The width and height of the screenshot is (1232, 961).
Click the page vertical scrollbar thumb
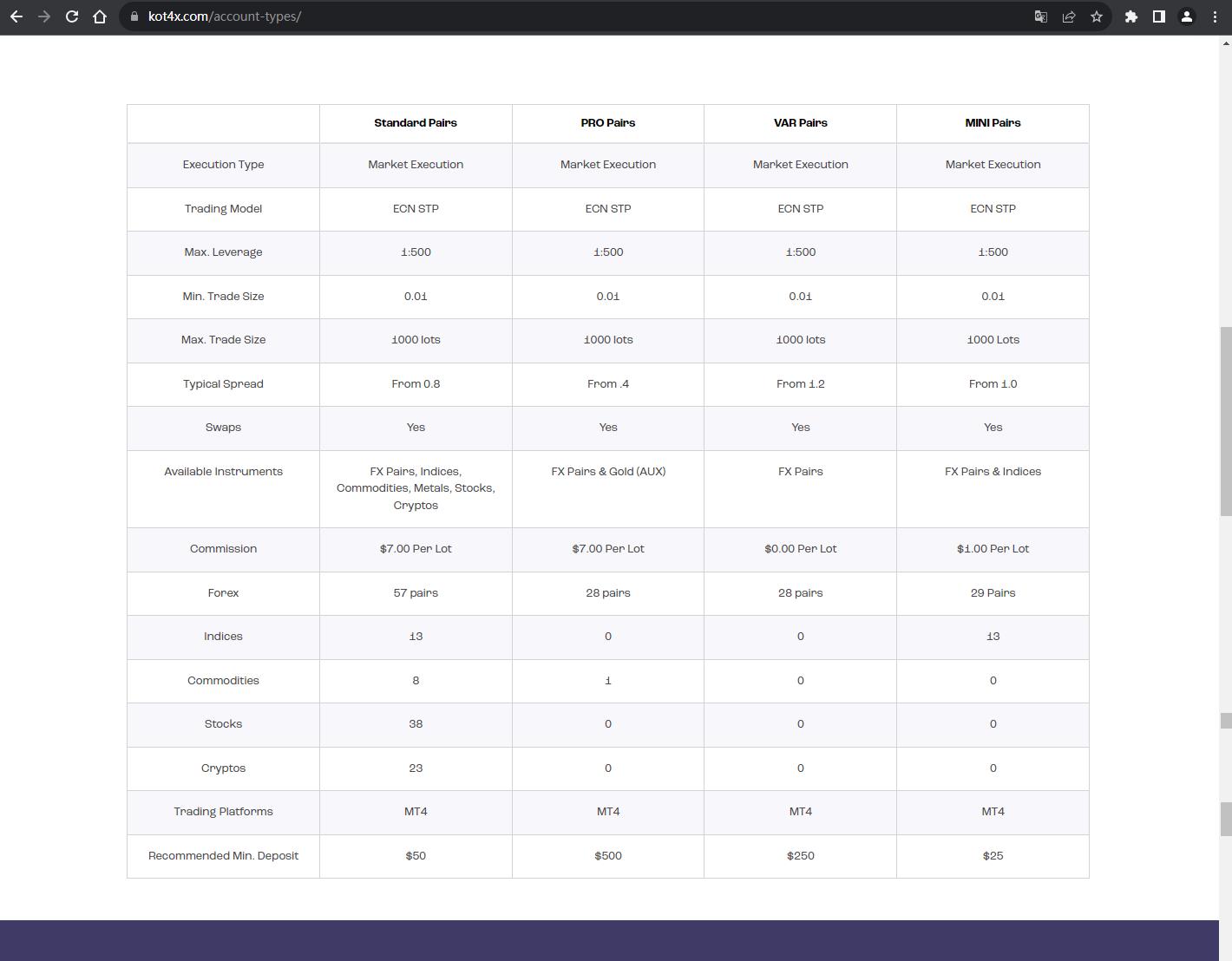tap(1226, 421)
